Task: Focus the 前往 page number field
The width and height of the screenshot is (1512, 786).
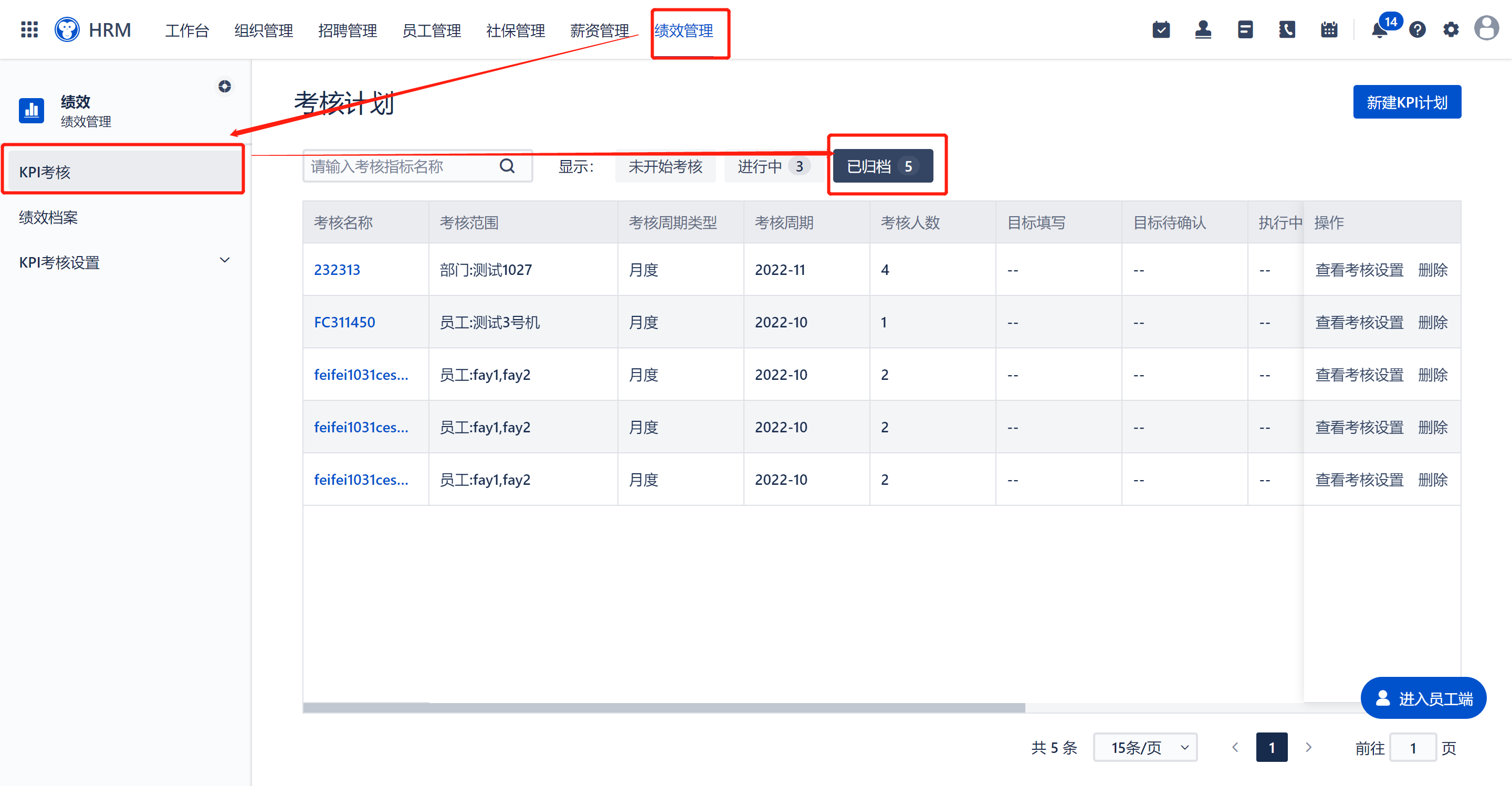Action: point(1412,747)
